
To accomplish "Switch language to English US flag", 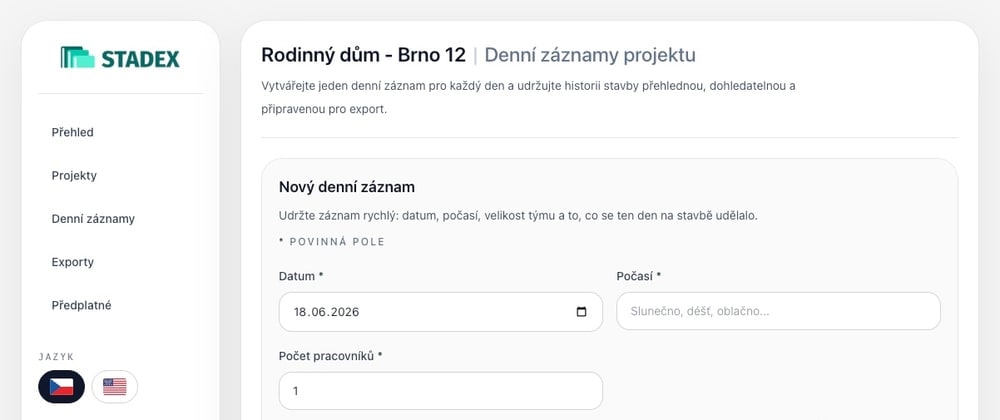I will (115, 387).
